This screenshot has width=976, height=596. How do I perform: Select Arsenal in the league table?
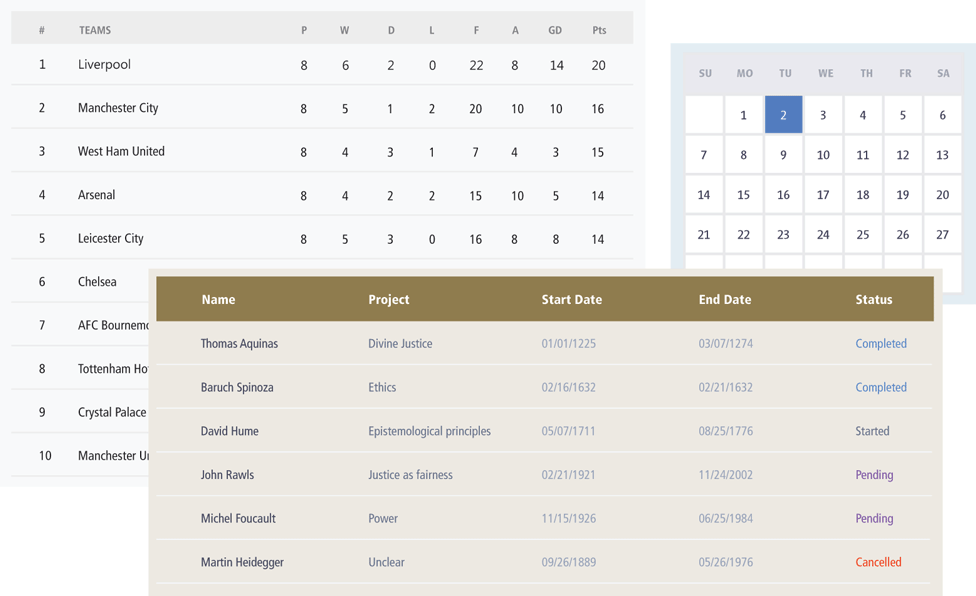[x=97, y=195]
